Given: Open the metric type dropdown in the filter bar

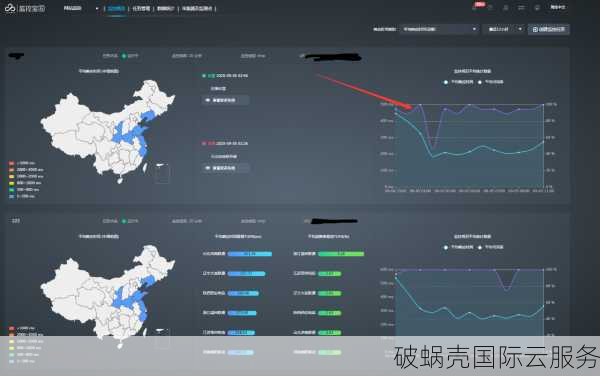Looking at the screenshot, I should click(x=439, y=29).
